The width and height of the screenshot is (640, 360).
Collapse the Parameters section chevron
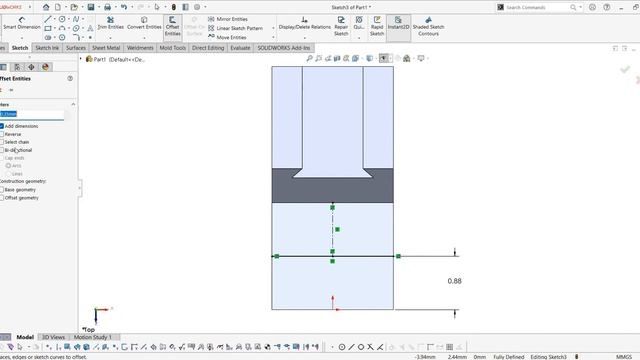pyautogui.click(x=73, y=104)
